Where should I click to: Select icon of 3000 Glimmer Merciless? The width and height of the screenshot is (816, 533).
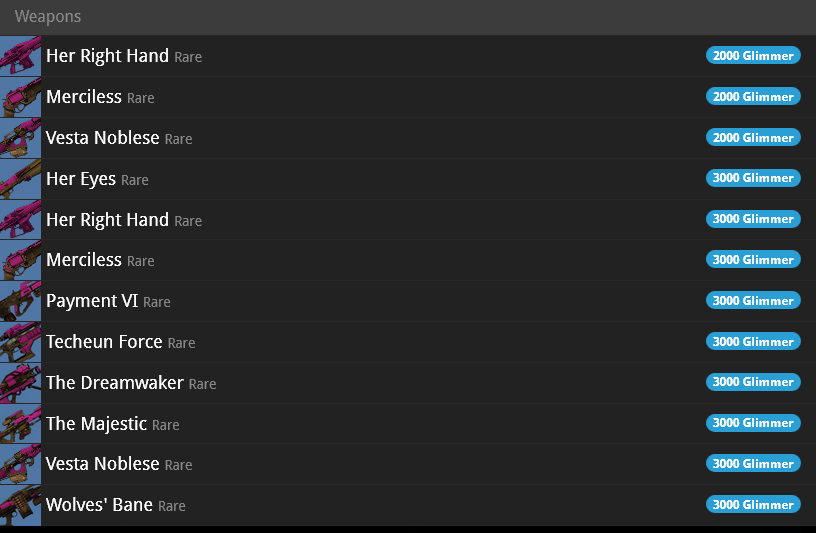pos(20,260)
